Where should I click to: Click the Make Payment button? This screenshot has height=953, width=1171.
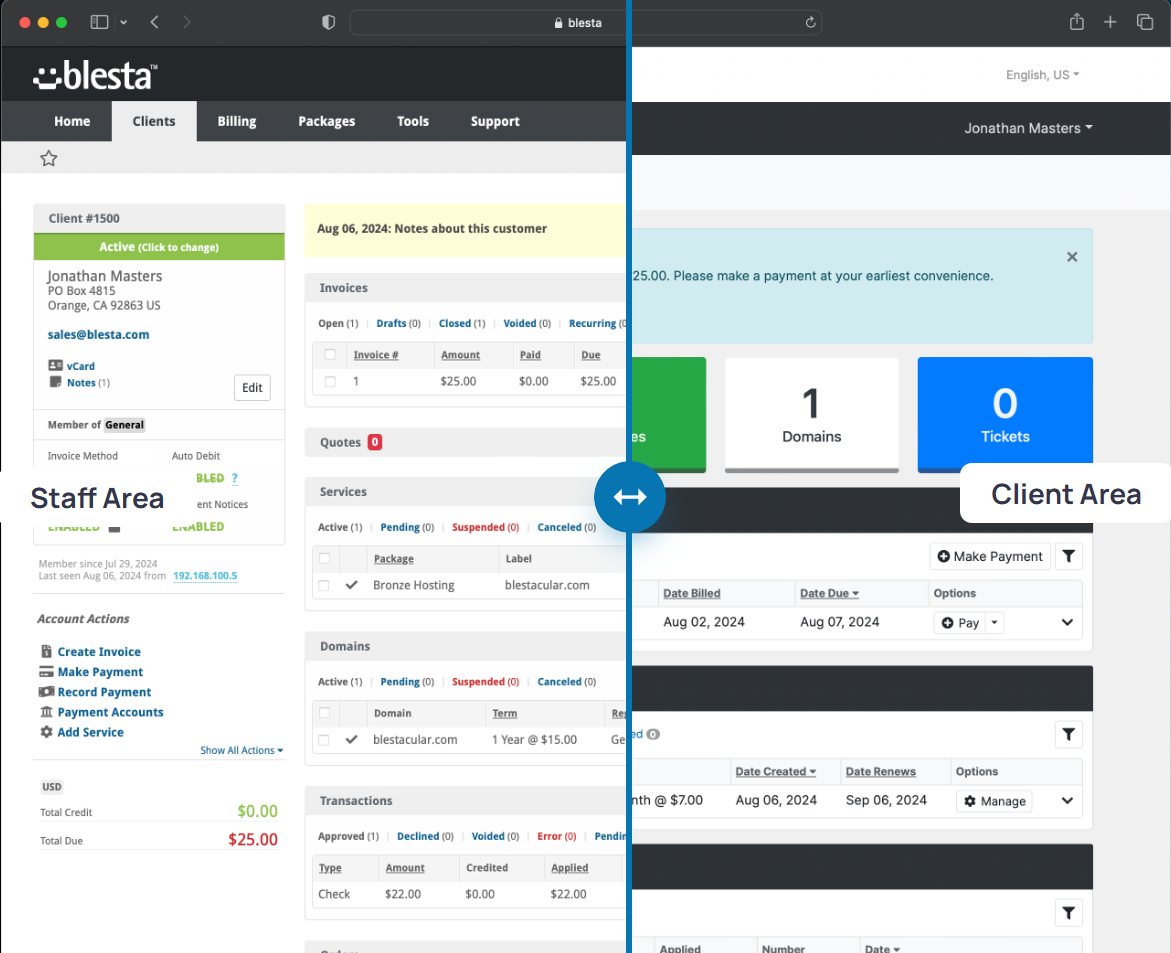click(x=990, y=557)
